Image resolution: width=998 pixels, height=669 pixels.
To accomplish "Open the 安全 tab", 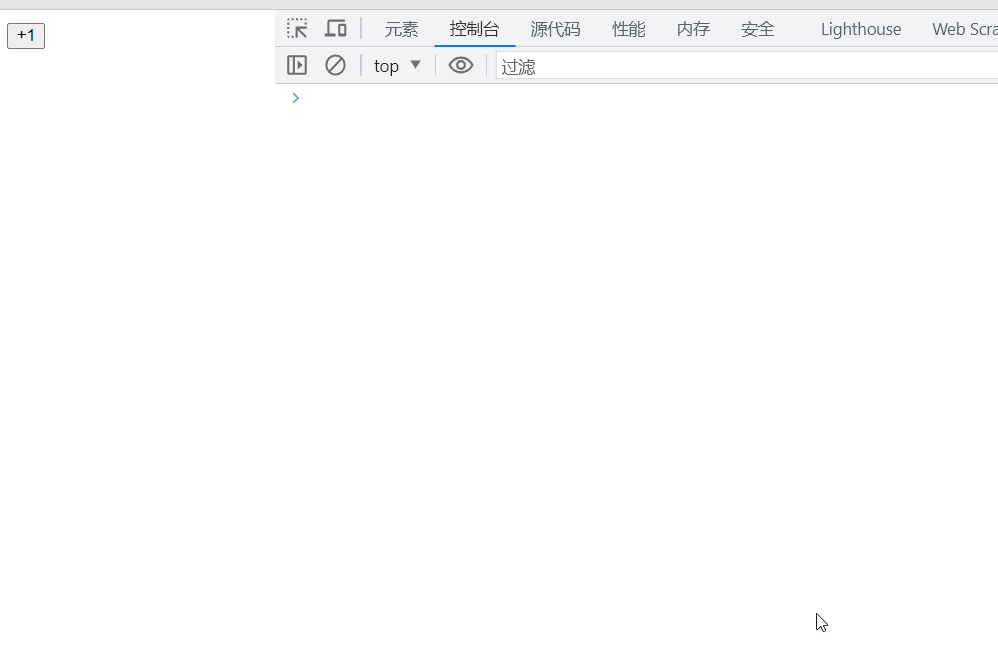I will coord(757,29).
